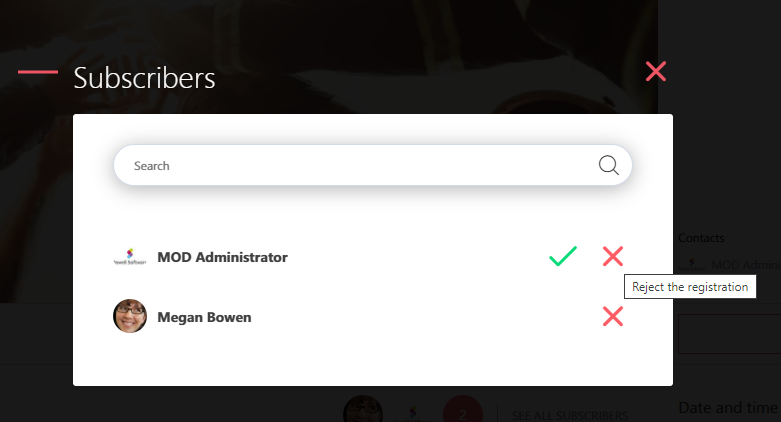Click the red subscriber count badge '2'
781x422 pixels.
(463, 411)
